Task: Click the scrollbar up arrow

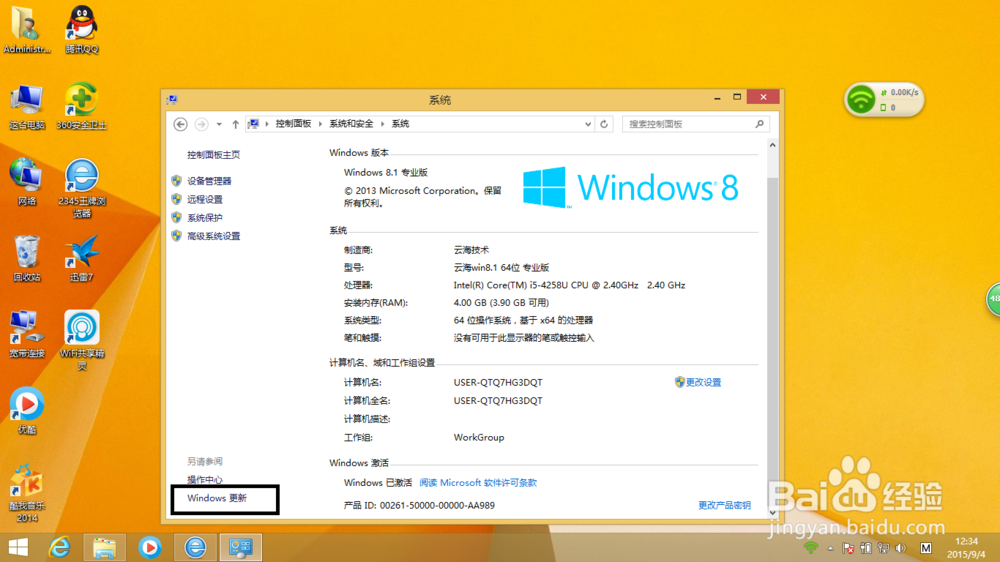Action: pyautogui.click(x=772, y=145)
